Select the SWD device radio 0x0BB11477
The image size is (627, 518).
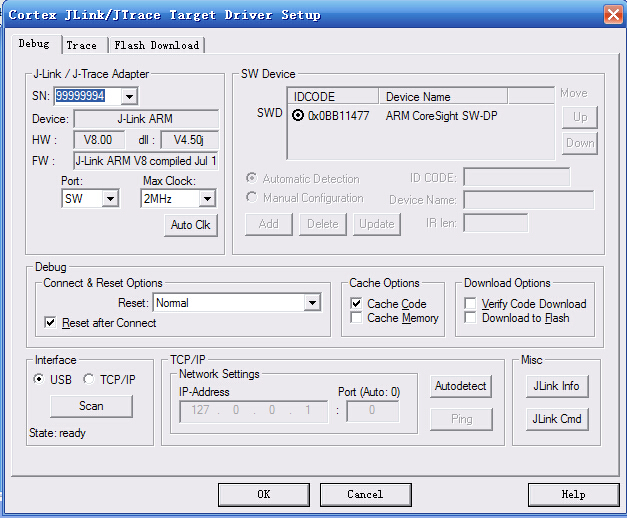(x=298, y=116)
